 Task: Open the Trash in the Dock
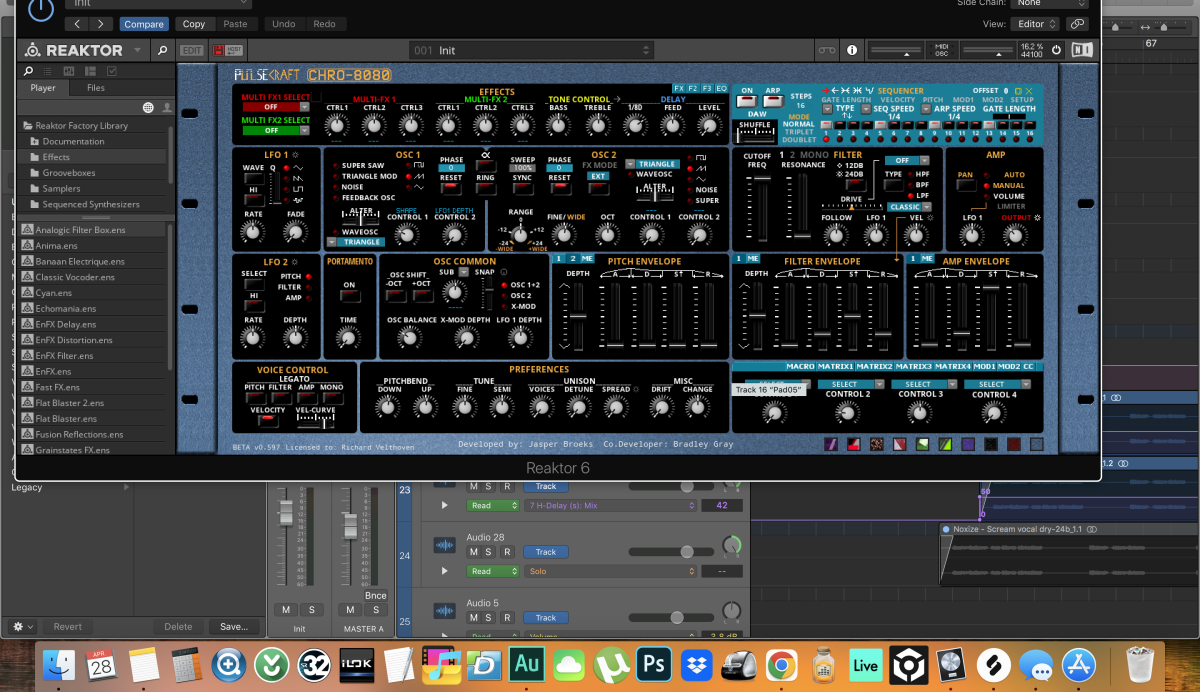[1140, 663]
